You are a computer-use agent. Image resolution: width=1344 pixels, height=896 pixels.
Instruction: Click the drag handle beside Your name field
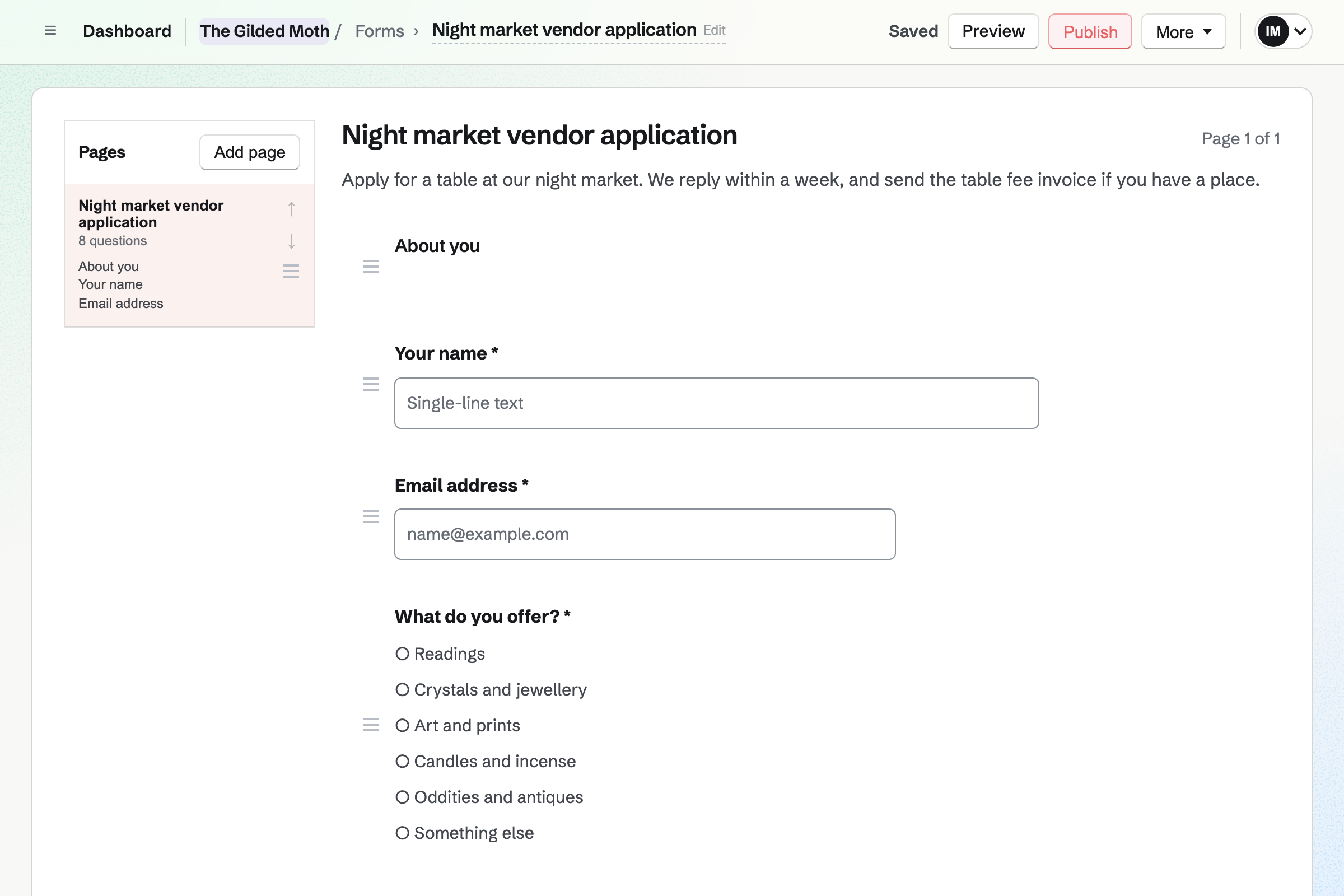point(371,385)
